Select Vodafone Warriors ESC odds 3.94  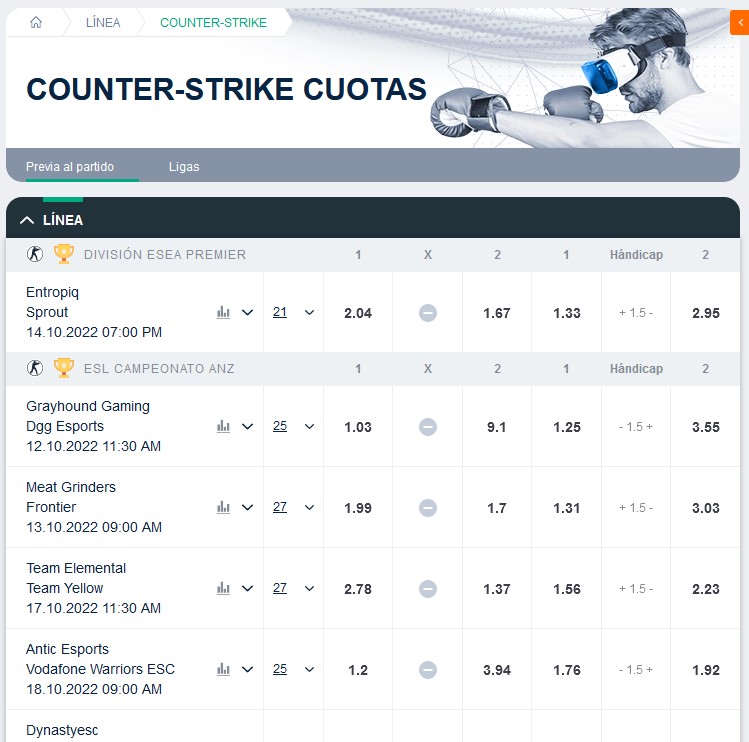(x=497, y=670)
